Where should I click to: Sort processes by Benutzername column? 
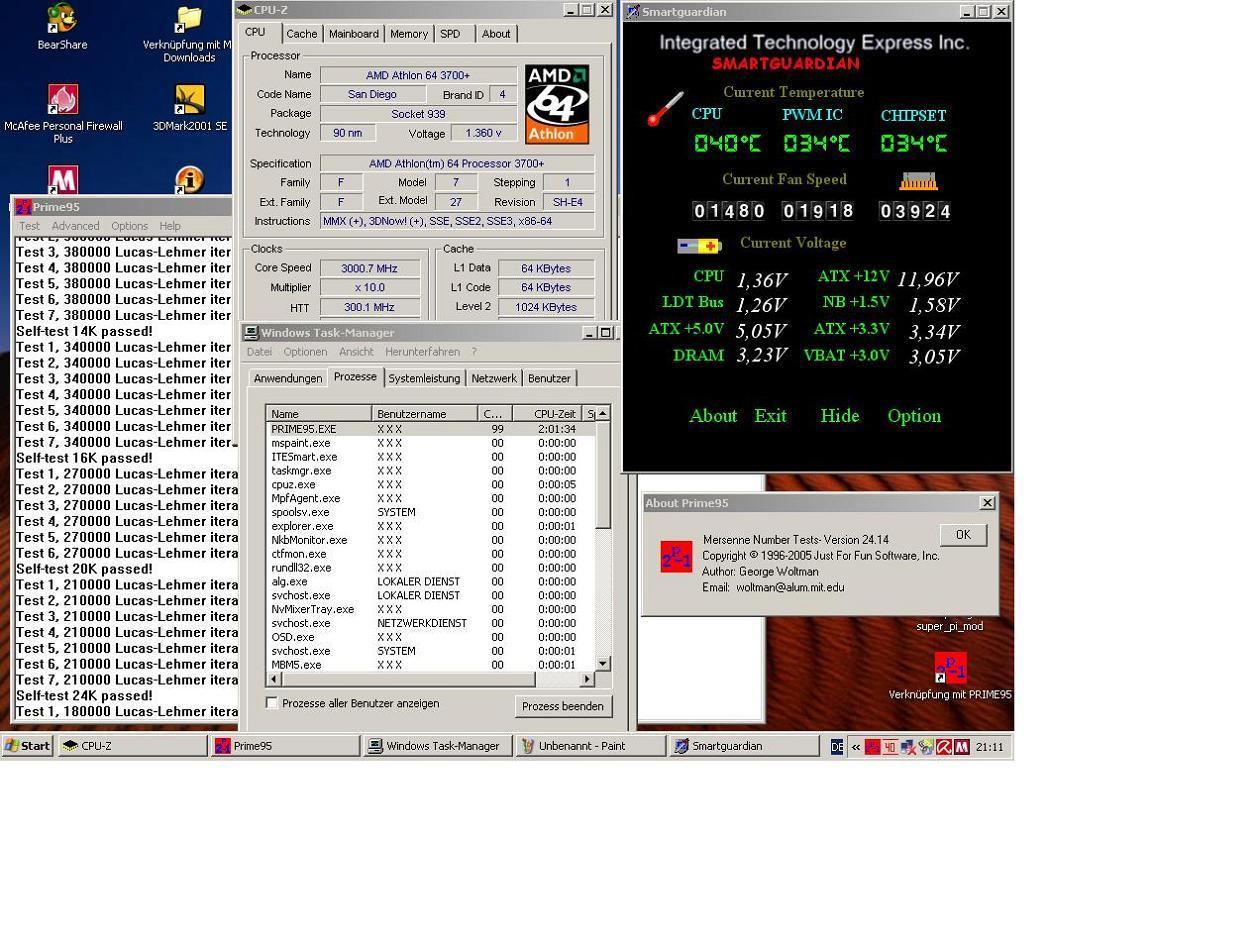coord(425,413)
